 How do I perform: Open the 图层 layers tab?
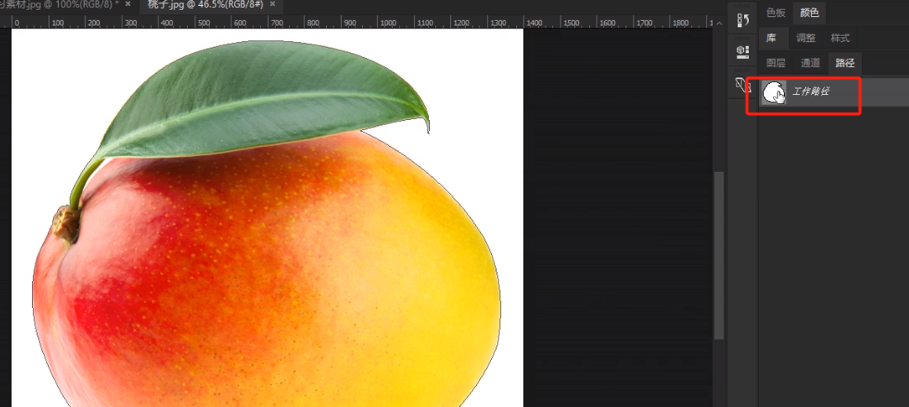[776, 63]
